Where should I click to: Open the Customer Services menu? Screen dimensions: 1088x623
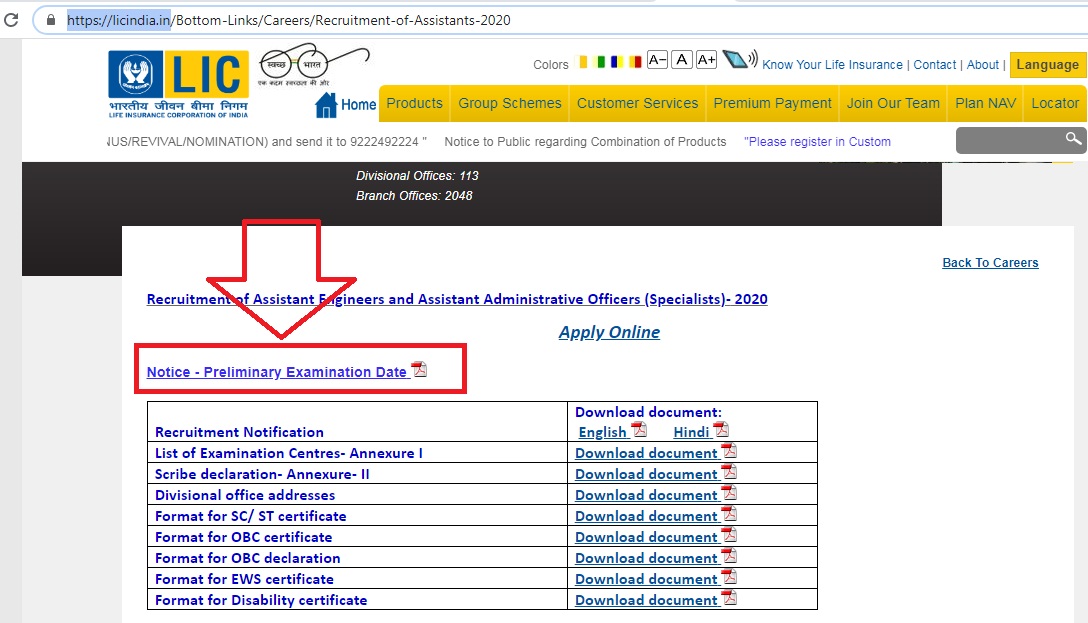click(638, 103)
